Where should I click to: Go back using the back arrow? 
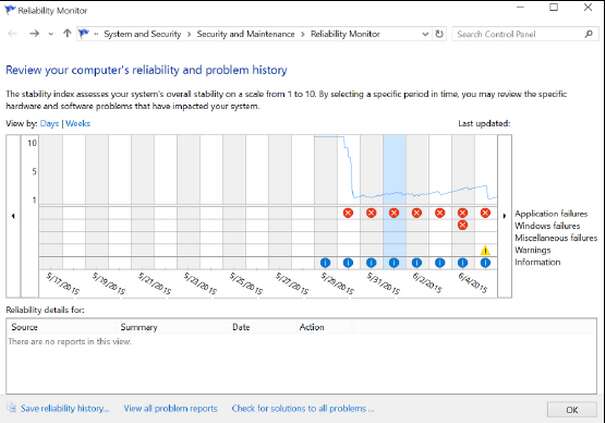tap(13, 34)
